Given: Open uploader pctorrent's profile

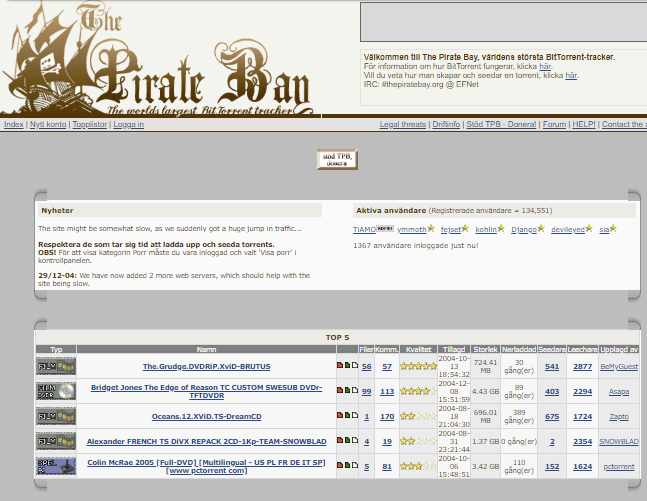Looking at the screenshot, I should pyautogui.click(x=619, y=467).
